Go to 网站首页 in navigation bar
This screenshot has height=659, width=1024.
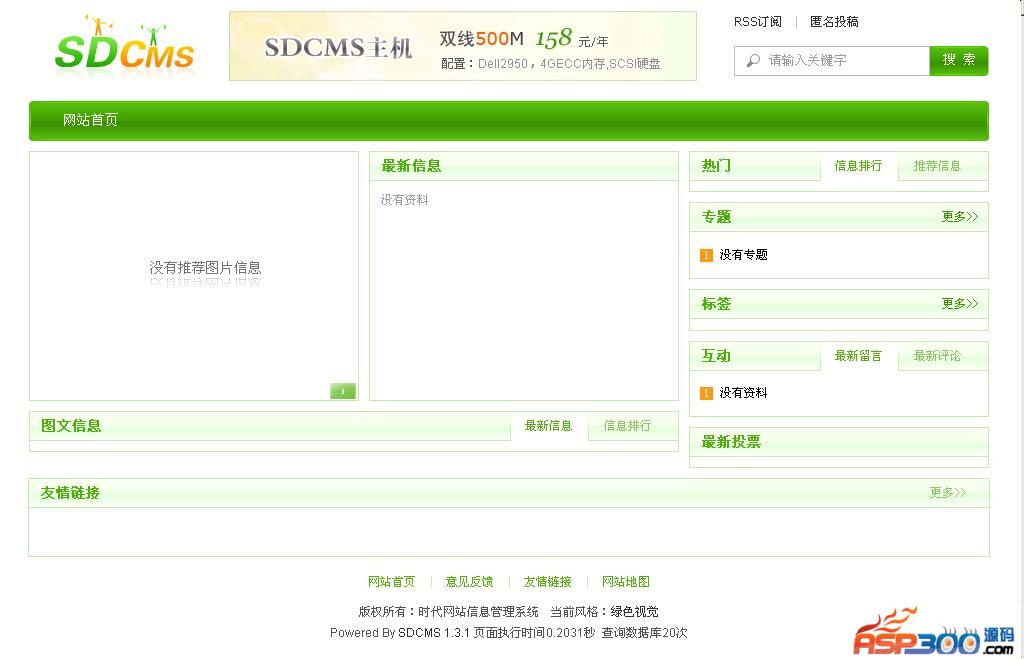pos(90,120)
